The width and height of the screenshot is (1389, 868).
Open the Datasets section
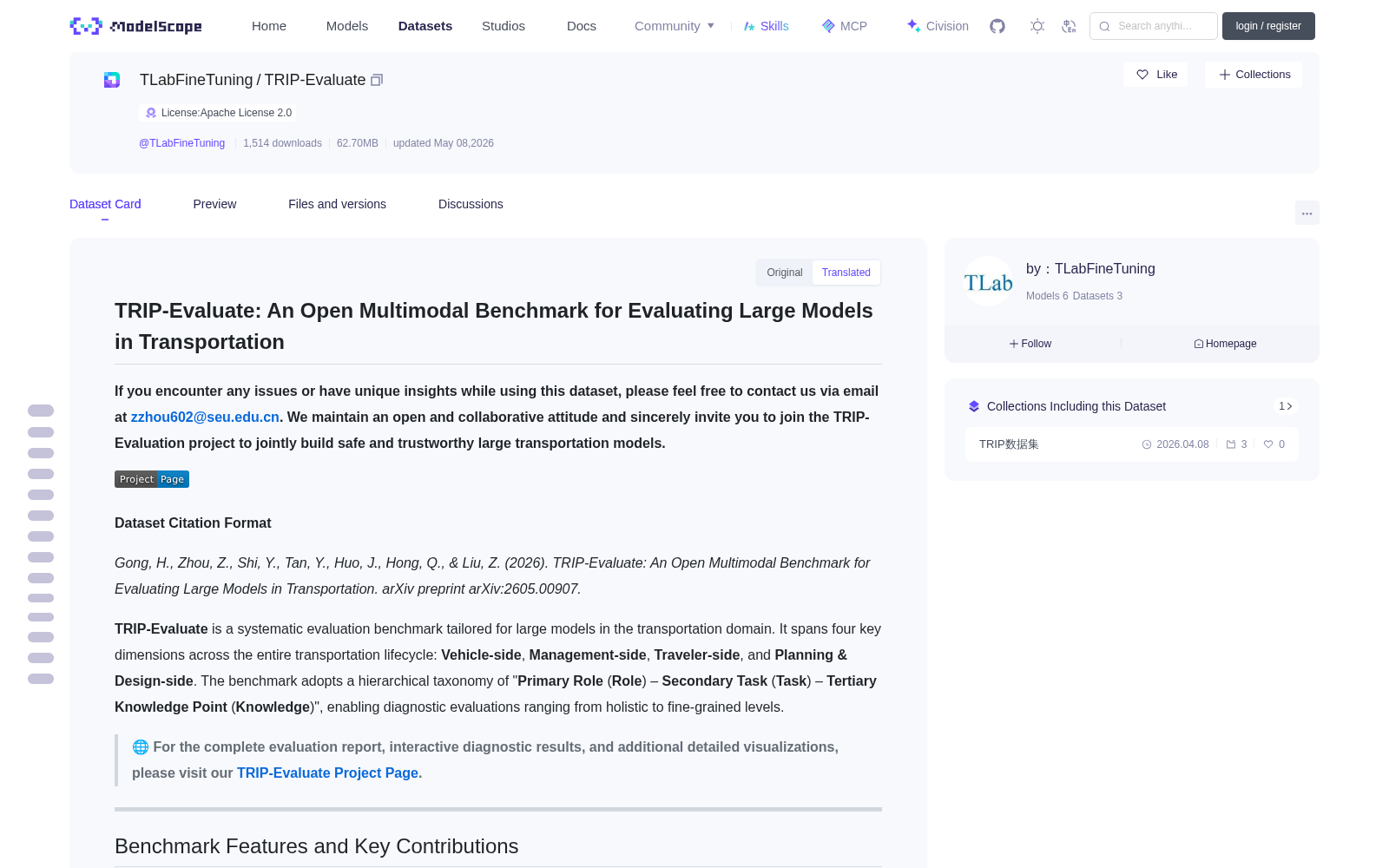point(425,26)
